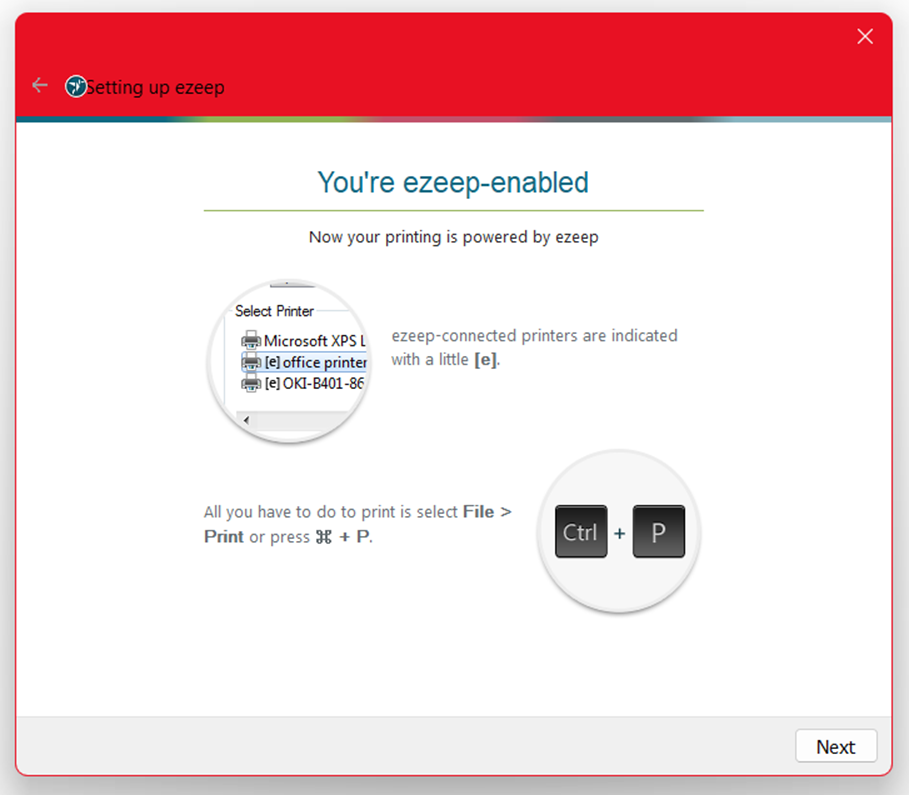Click the 'You're ezeep-enabled' heading
Screen dimensions: 909x795
[x=453, y=183]
